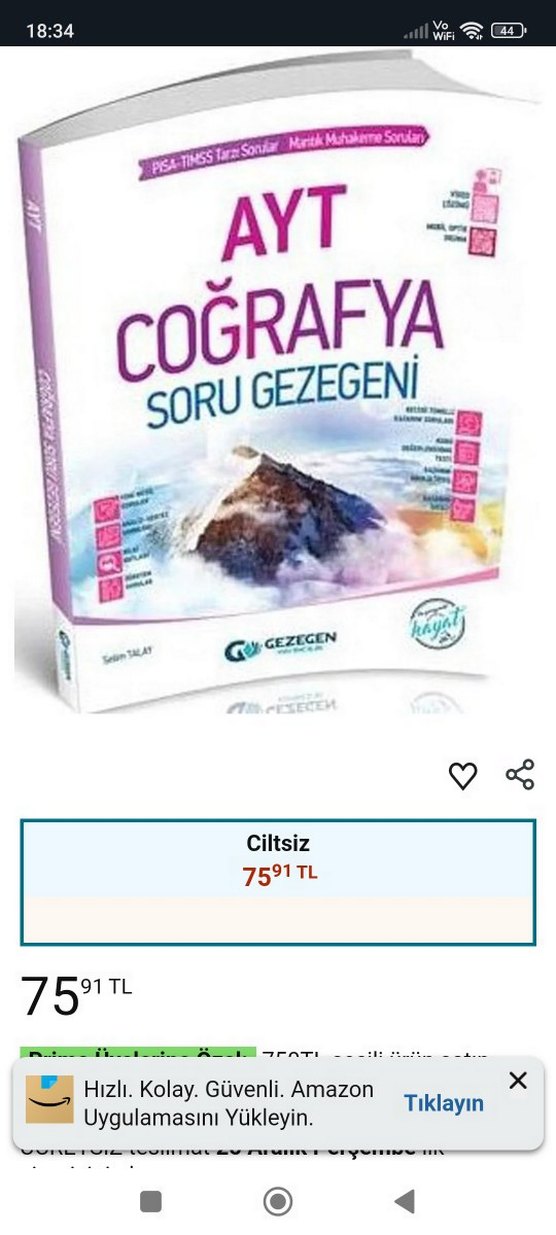Screen dimensions: 556x1235
Task: Tap the Android home circle button
Action: (278, 1201)
